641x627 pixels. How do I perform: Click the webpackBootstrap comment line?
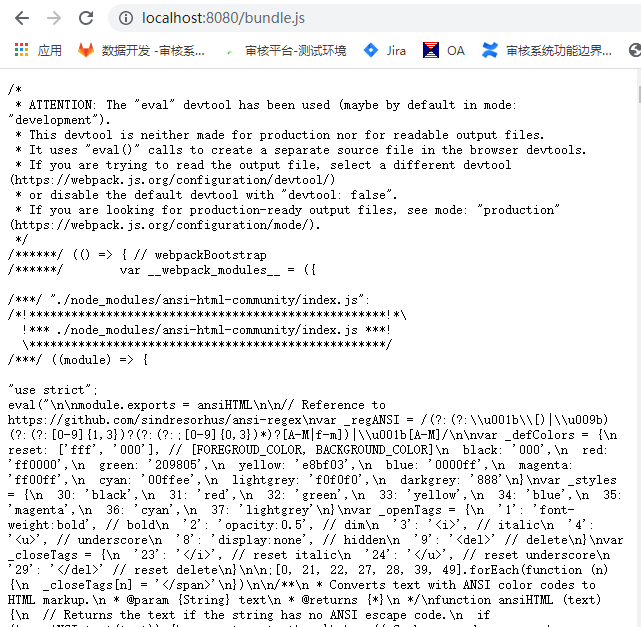coord(137,255)
